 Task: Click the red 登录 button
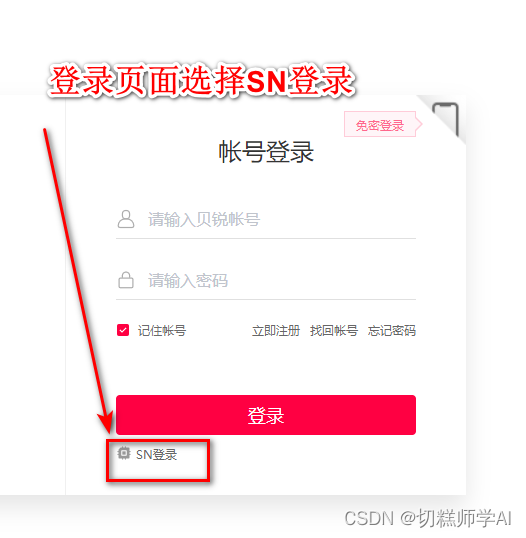(266, 415)
